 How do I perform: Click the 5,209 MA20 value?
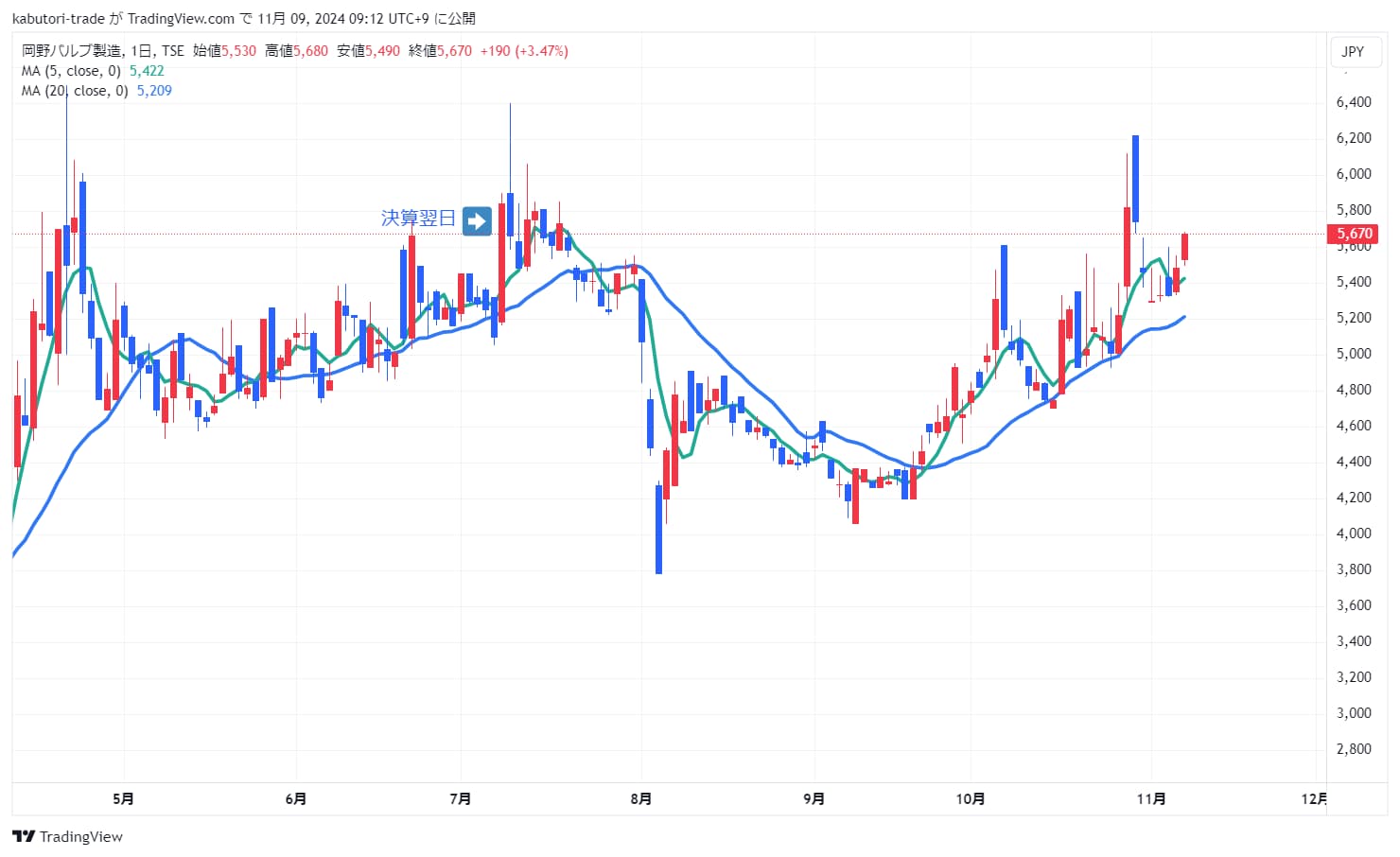click(154, 91)
